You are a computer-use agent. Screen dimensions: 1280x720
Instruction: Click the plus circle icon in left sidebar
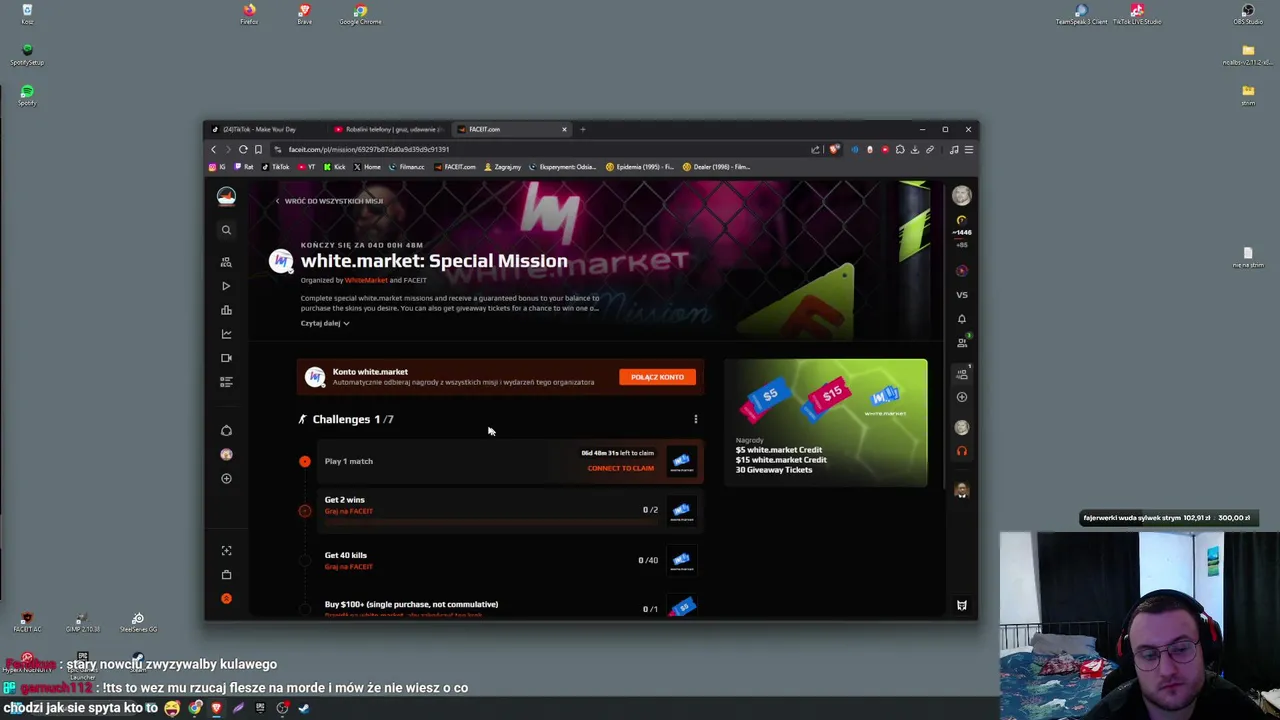click(226, 479)
